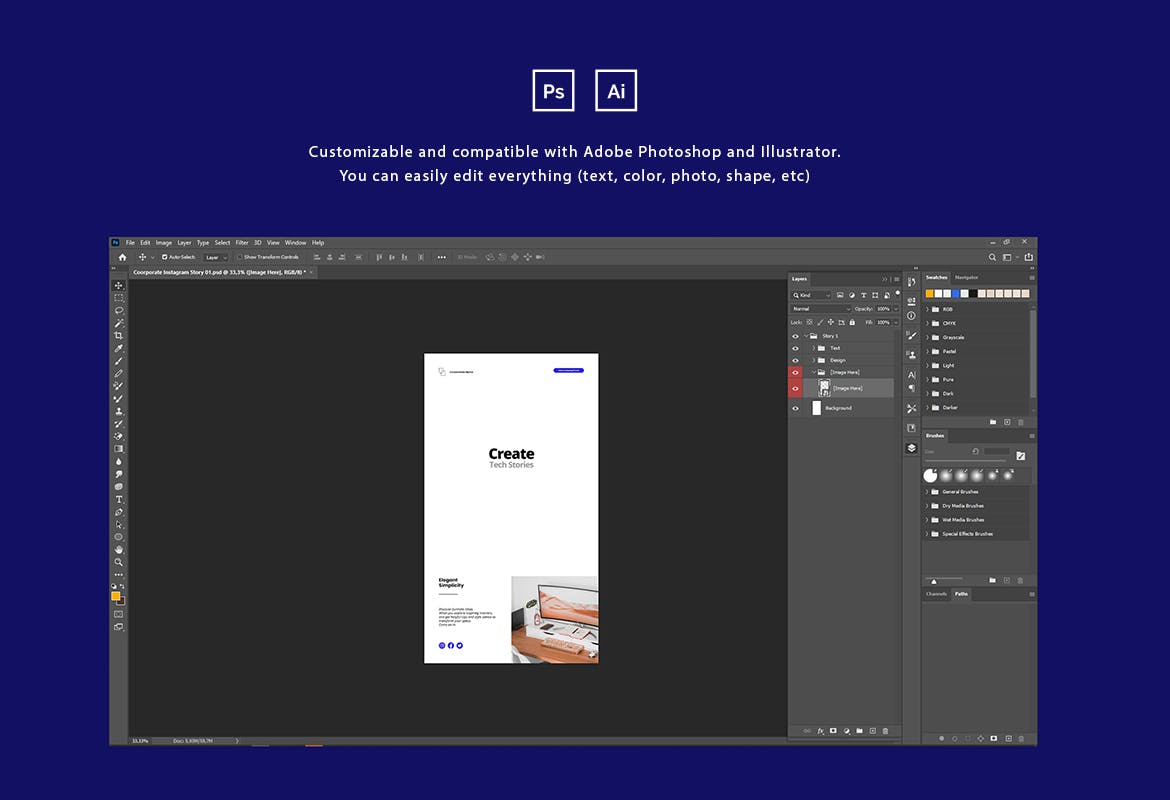
Task: Switch to the Channels tab
Action: (936, 594)
